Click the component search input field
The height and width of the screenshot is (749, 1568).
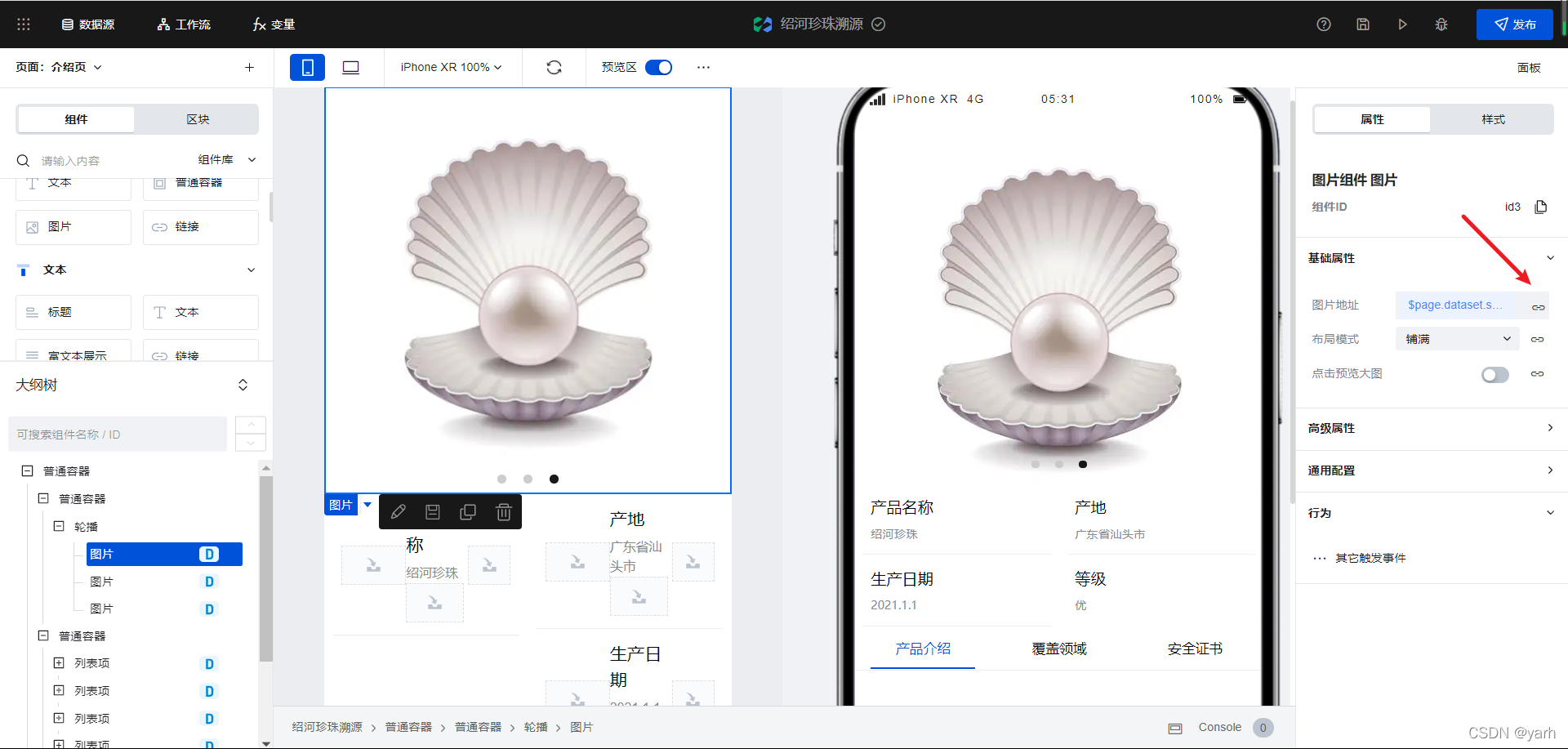coord(106,160)
